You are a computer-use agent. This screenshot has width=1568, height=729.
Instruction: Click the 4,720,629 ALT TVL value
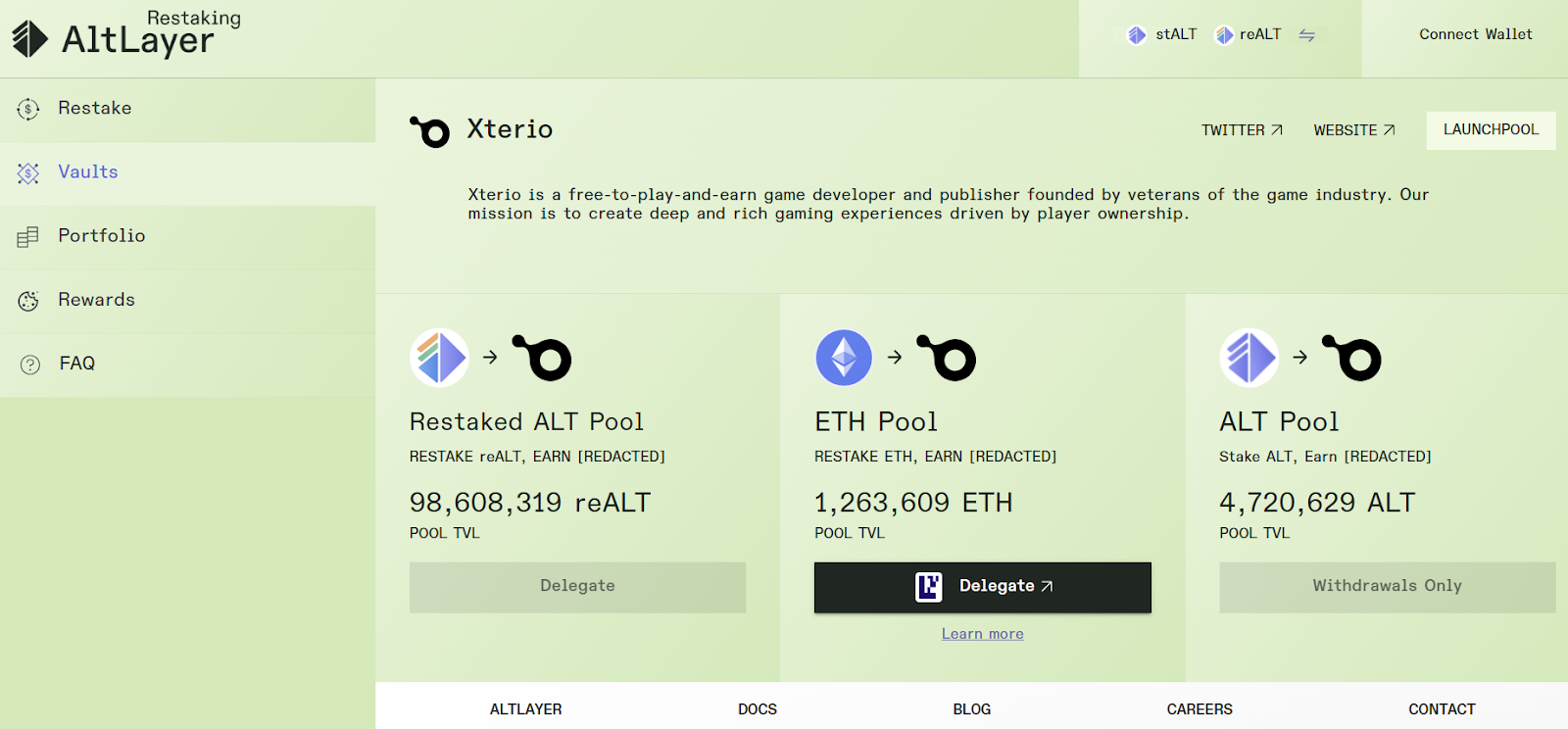[x=1317, y=503]
